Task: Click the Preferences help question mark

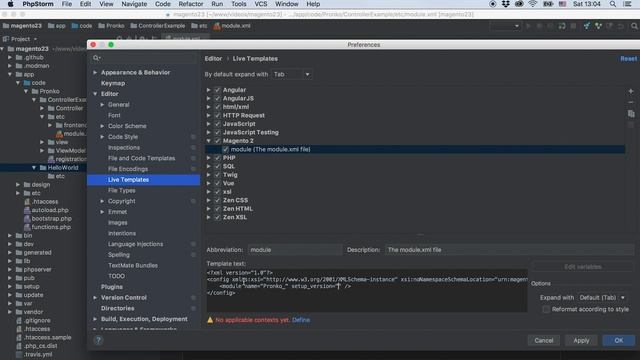Action: click(x=98, y=340)
